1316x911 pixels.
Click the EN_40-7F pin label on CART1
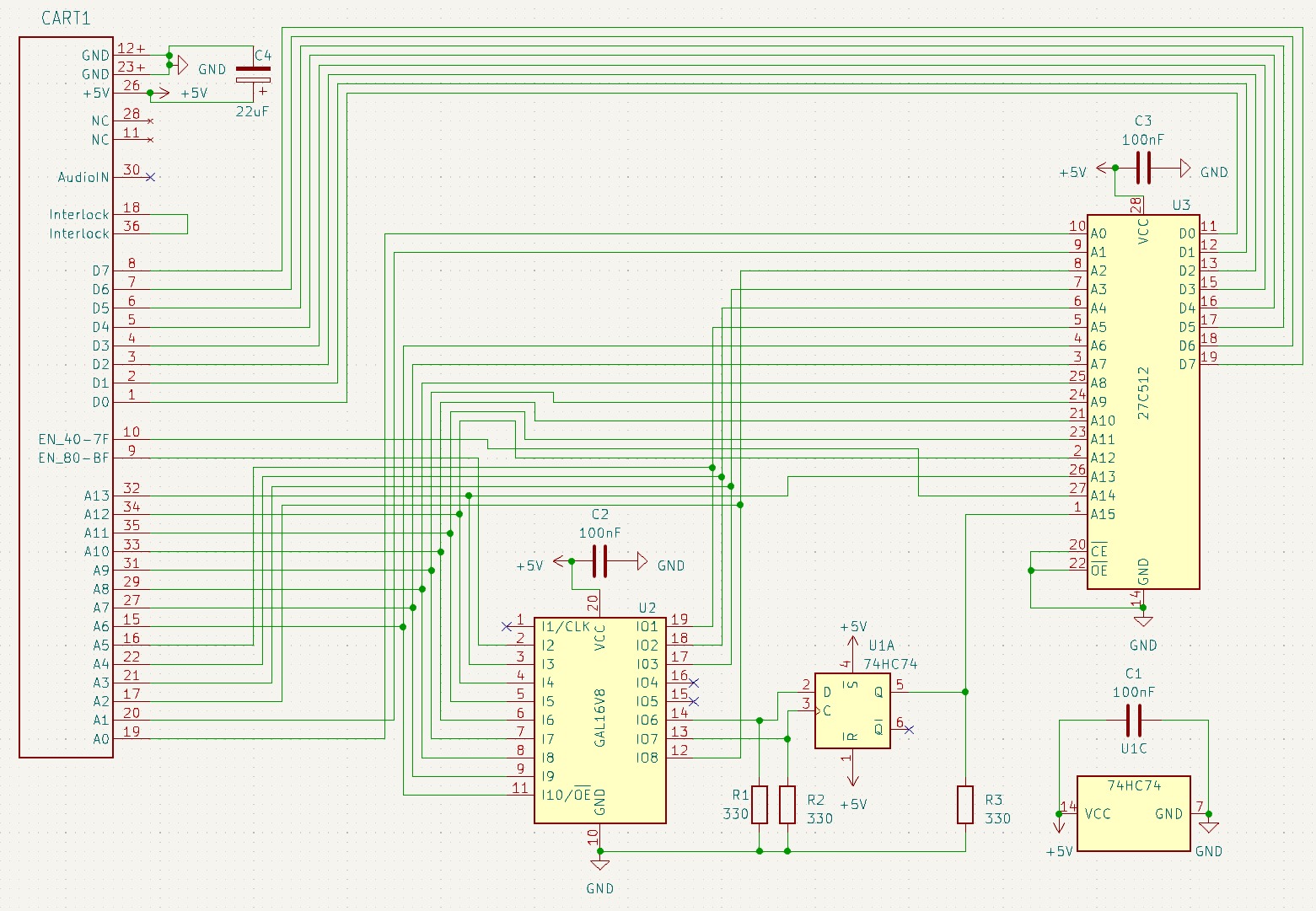[x=74, y=439]
